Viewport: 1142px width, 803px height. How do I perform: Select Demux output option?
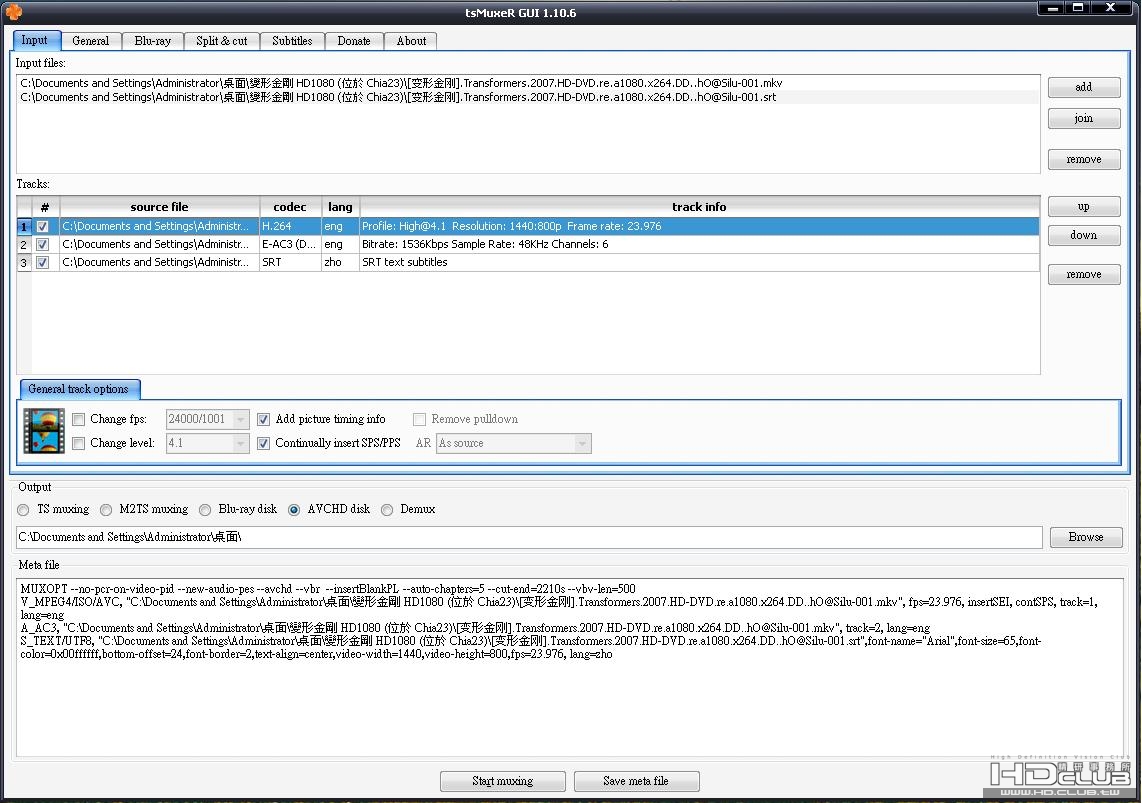[387, 510]
